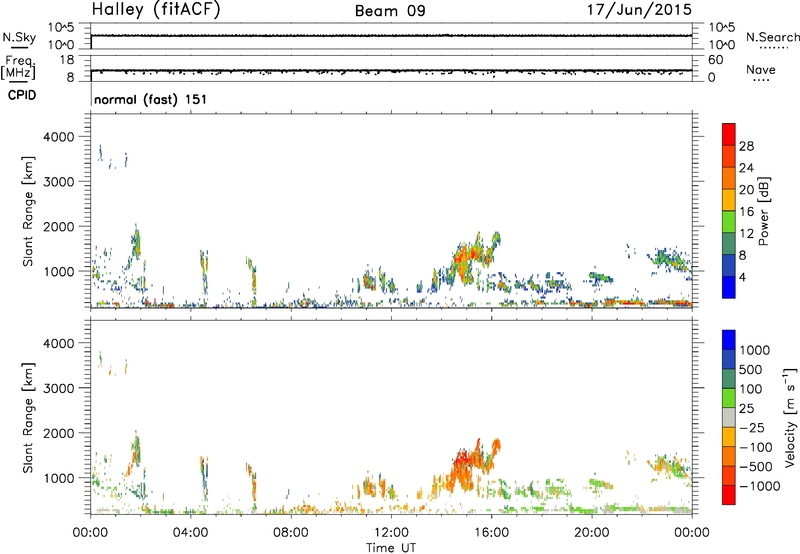Click the '16:00' time tick label
Viewport: 800px width, 554px height.
click(491, 533)
